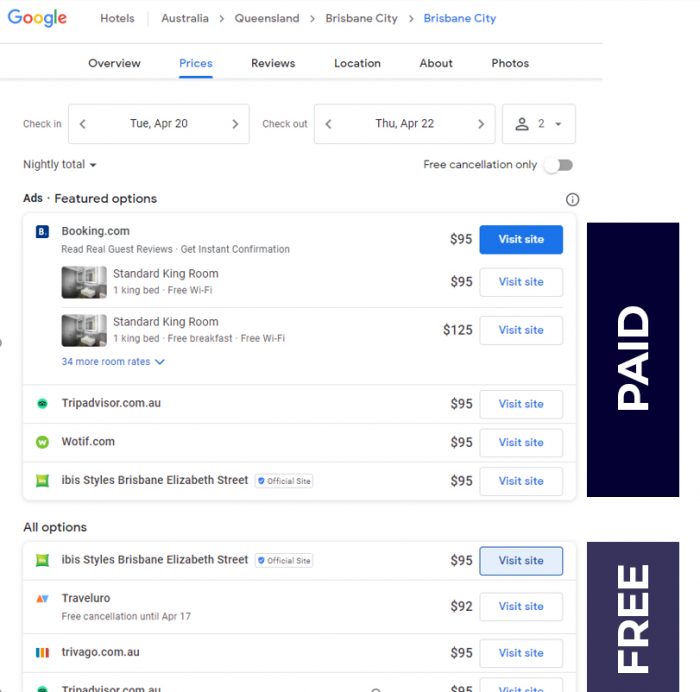Image resolution: width=700 pixels, height=692 pixels.
Task: Click the Booking.com provider name
Action: tap(96, 231)
